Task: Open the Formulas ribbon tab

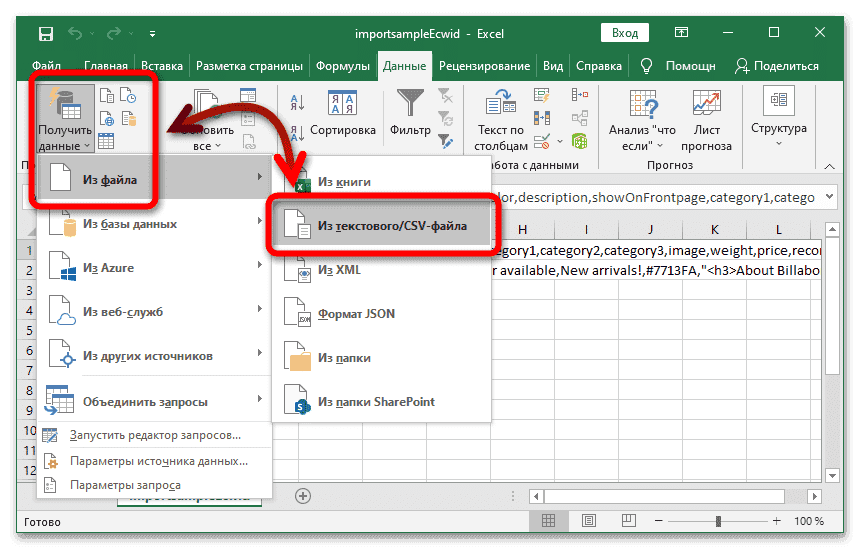Action: coord(343,67)
